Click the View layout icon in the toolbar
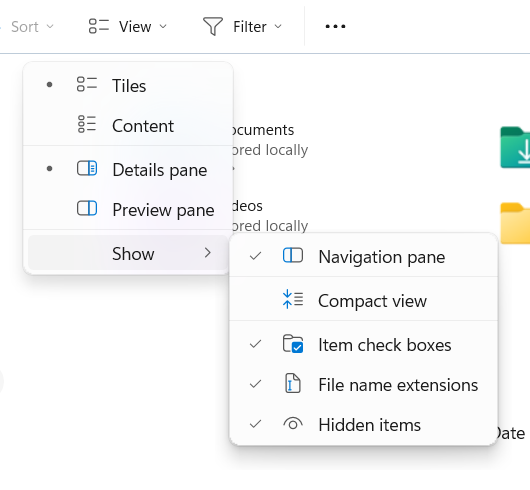The width and height of the screenshot is (530, 490). coord(98,26)
